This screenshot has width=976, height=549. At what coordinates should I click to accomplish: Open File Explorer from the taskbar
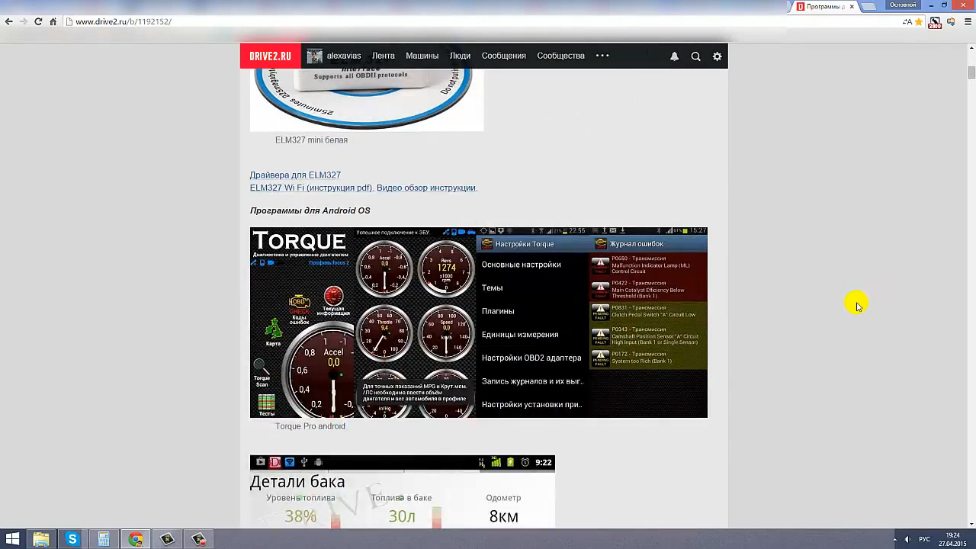pyautogui.click(x=41, y=539)
